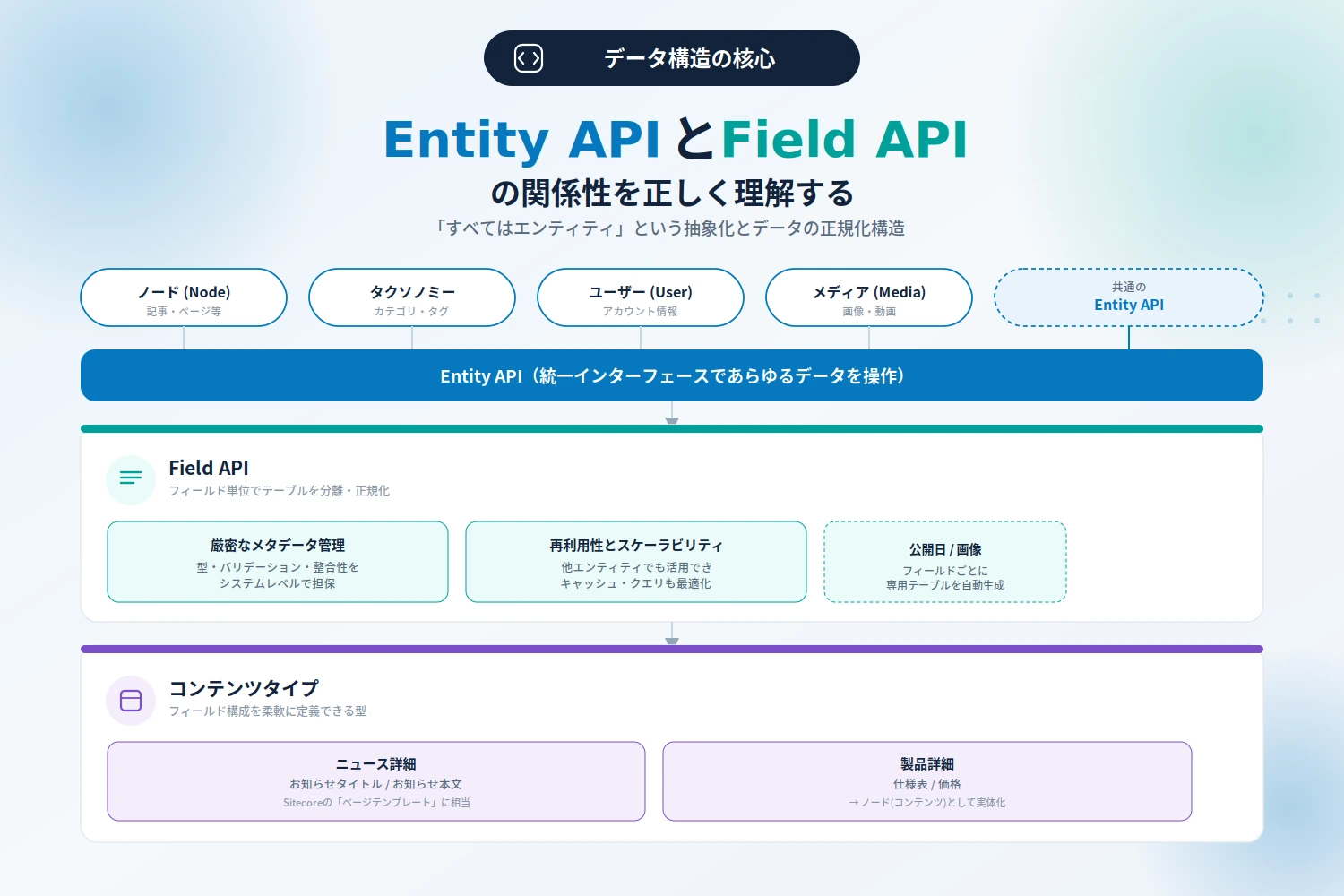Screen dimensions: 1344x896
Task: Click the dashed 共通の Entity API box
Action: [x=1129, y=297]
